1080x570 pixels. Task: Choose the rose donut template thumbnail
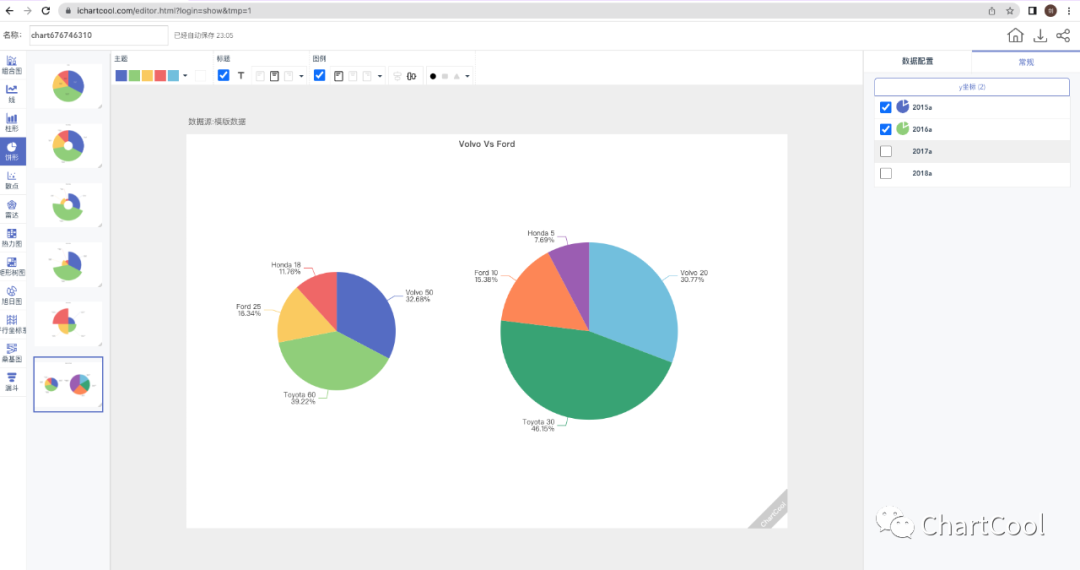click(68, 205)
